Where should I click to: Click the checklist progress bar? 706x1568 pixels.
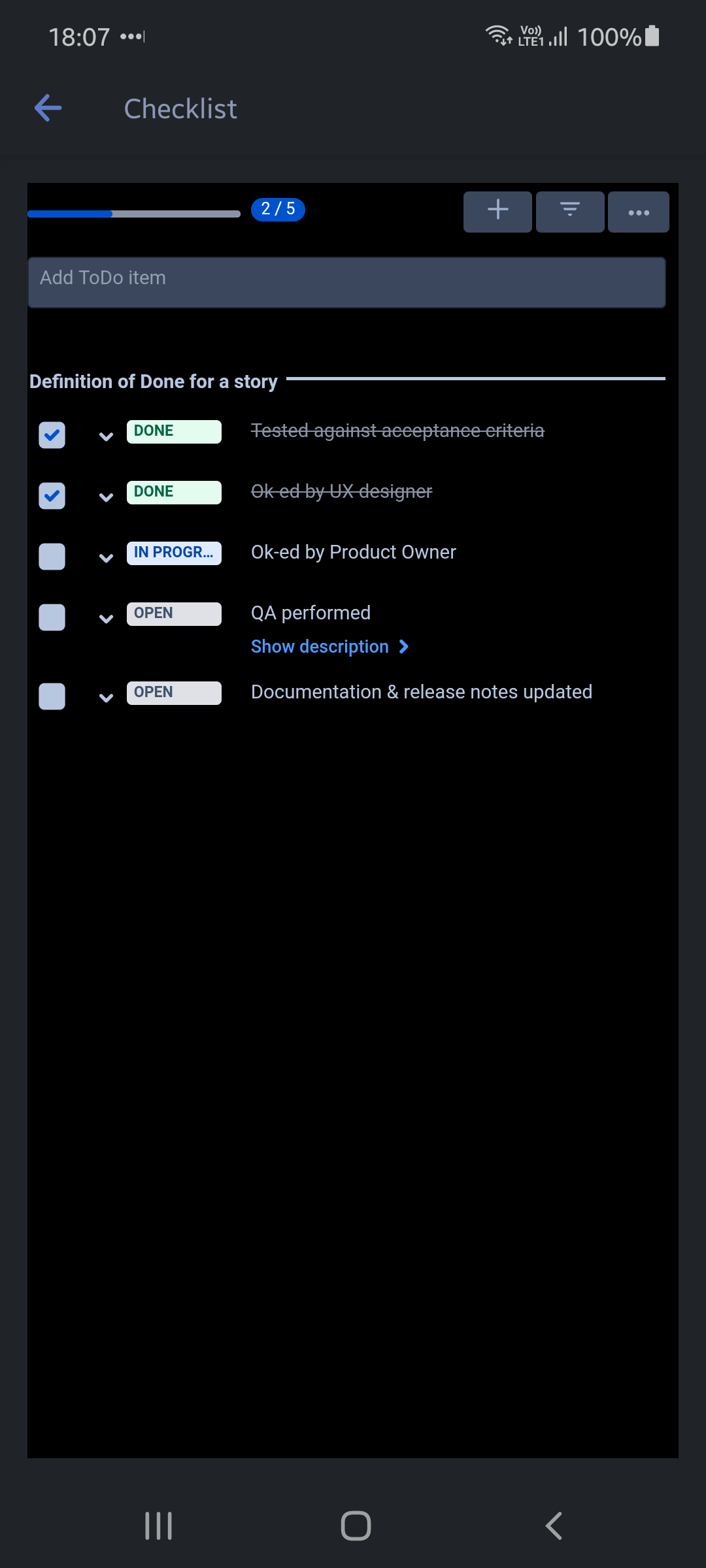pos(134,214)
